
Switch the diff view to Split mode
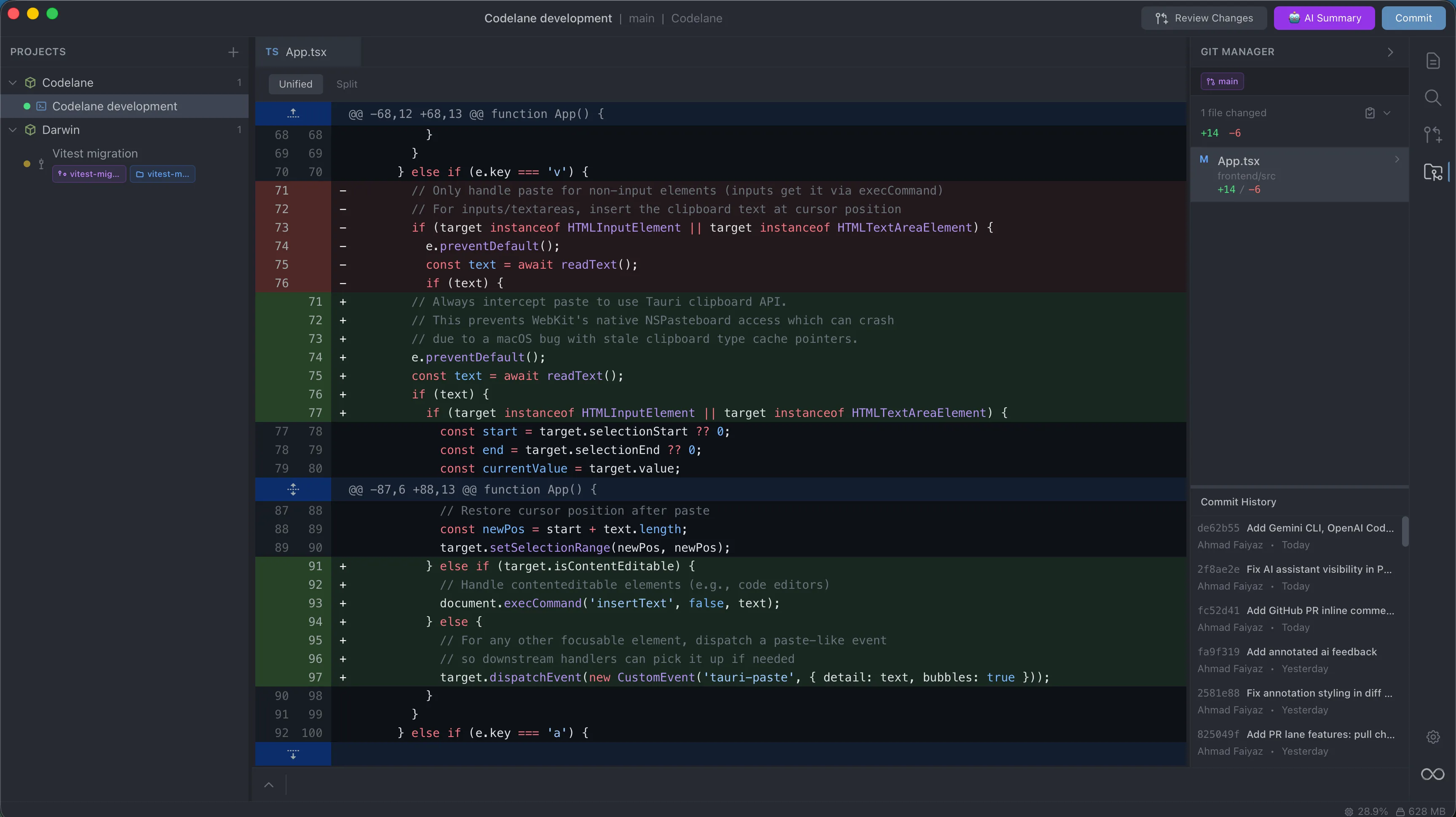tap(346, 84)
